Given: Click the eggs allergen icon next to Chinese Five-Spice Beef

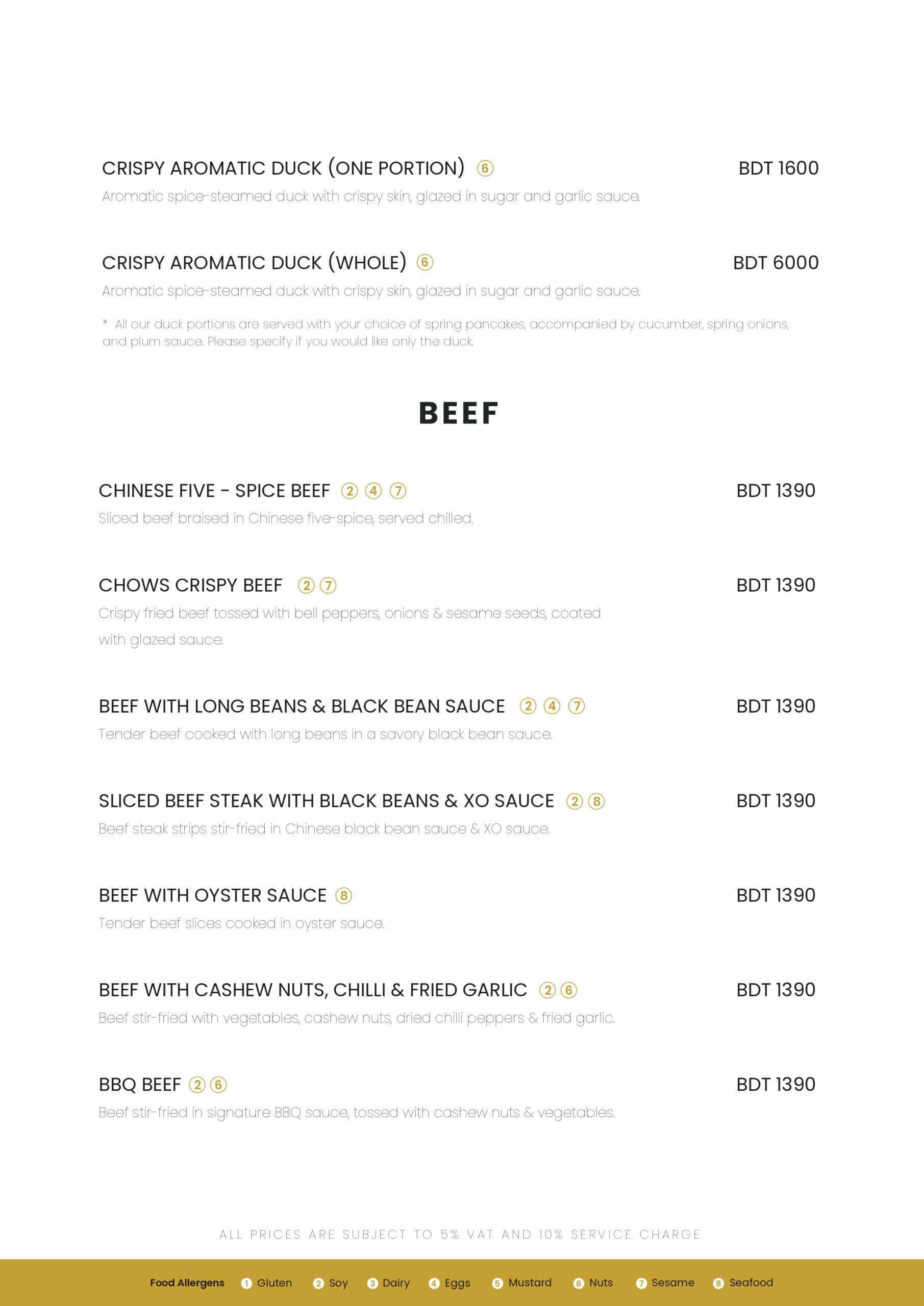Looking at the screenshot, I should click(x=373, y=491).
